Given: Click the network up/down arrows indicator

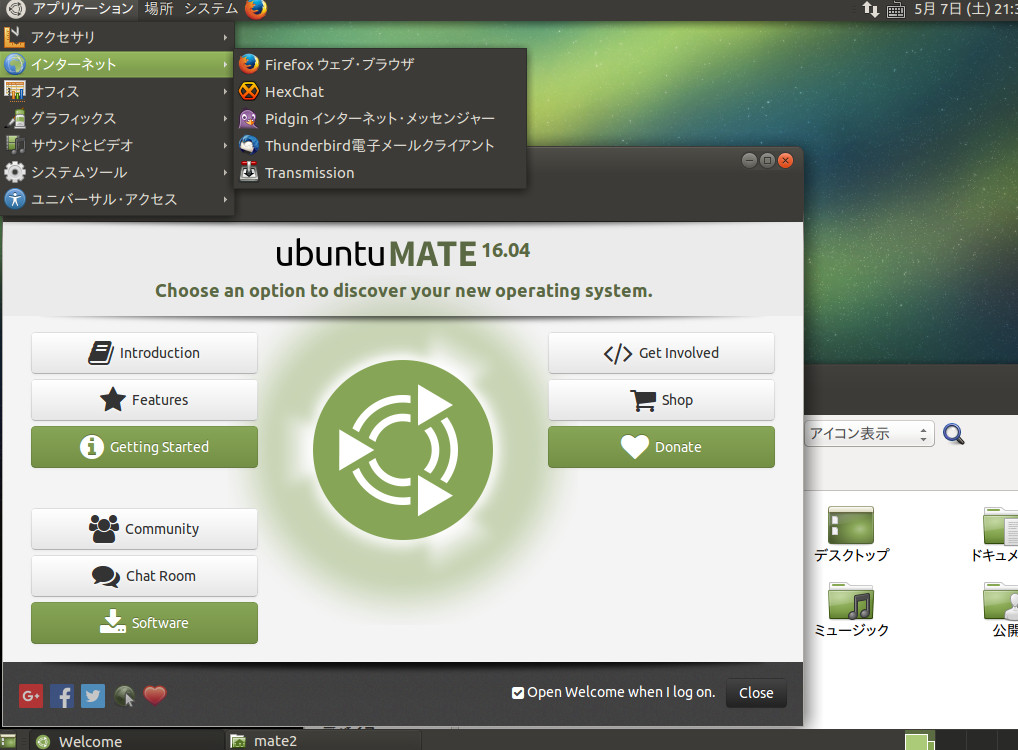Looking at the screenshot, I should pyautogui.click(x=870, y=9).
